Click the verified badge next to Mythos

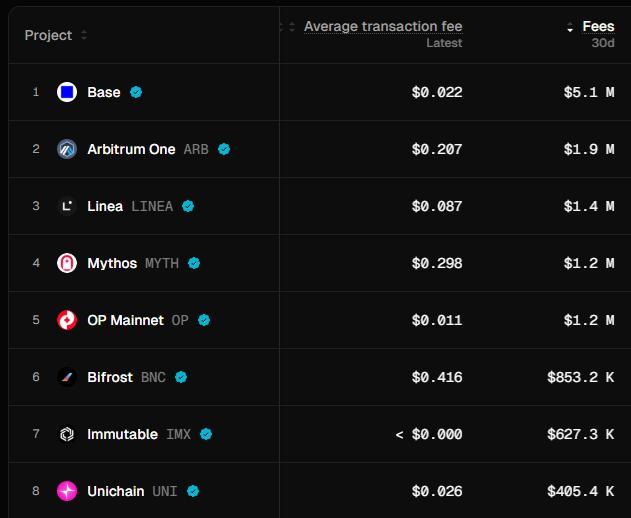[x=194, y=263]
